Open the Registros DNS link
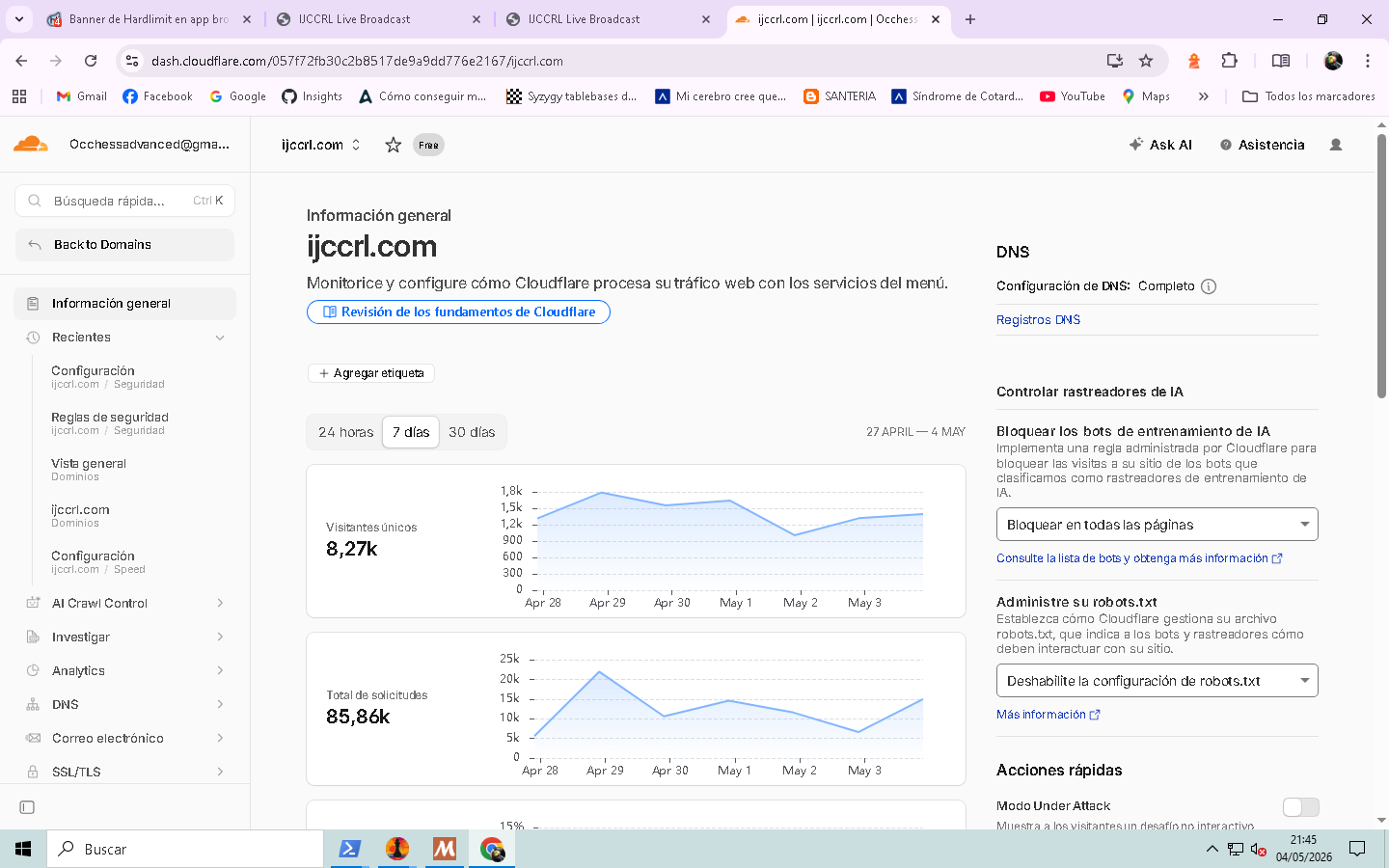This screenshot has height=868, width=1389. click(x=1038, y=320)
